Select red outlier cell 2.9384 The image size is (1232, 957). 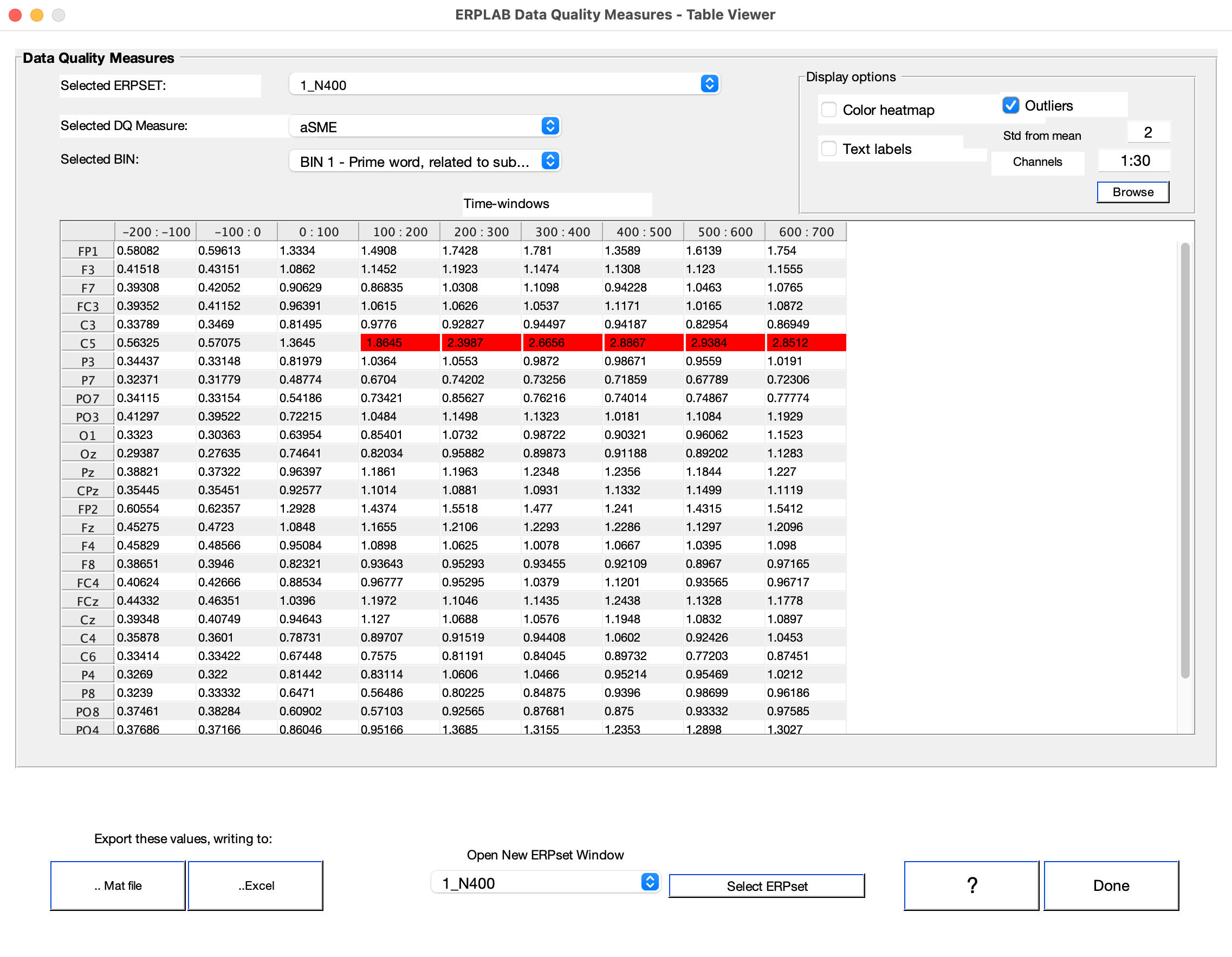point(725,342)
